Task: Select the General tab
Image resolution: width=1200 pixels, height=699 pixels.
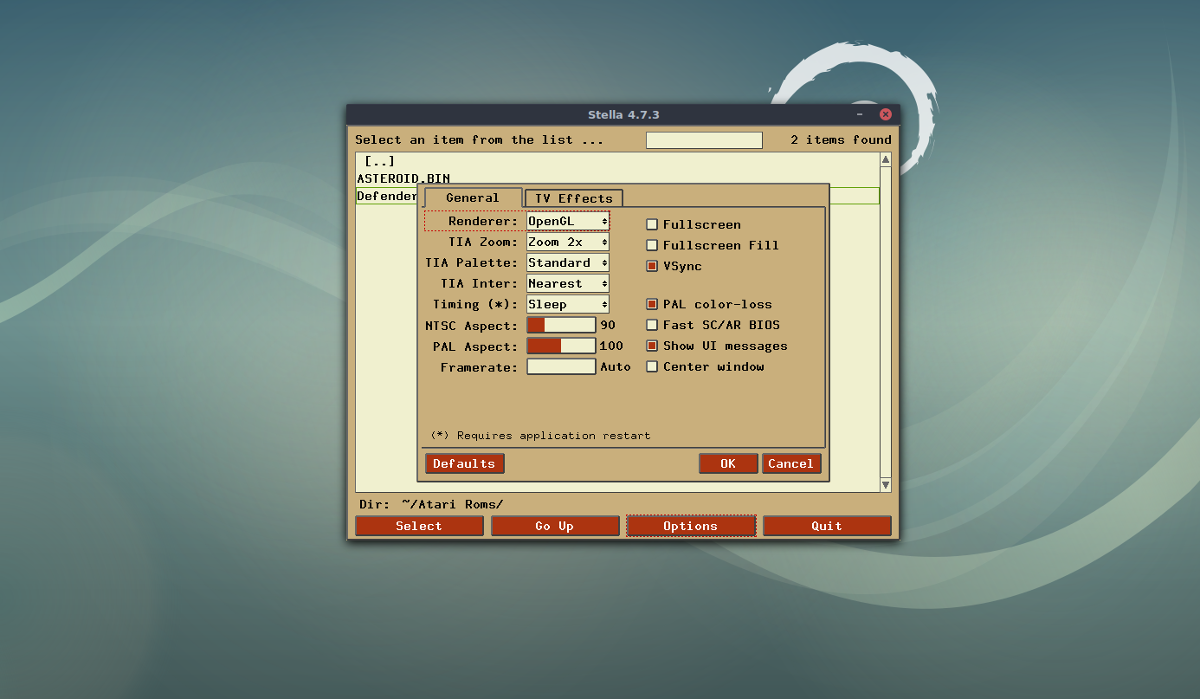Action: point(473,198)
